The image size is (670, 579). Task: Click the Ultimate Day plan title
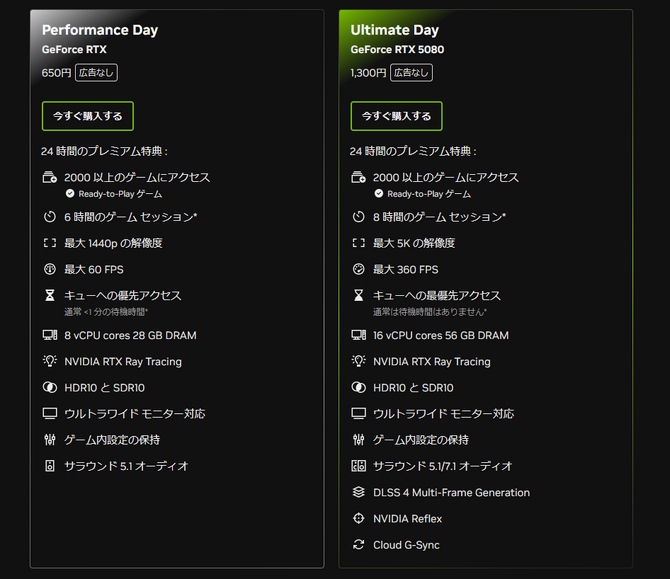point(394,30)
